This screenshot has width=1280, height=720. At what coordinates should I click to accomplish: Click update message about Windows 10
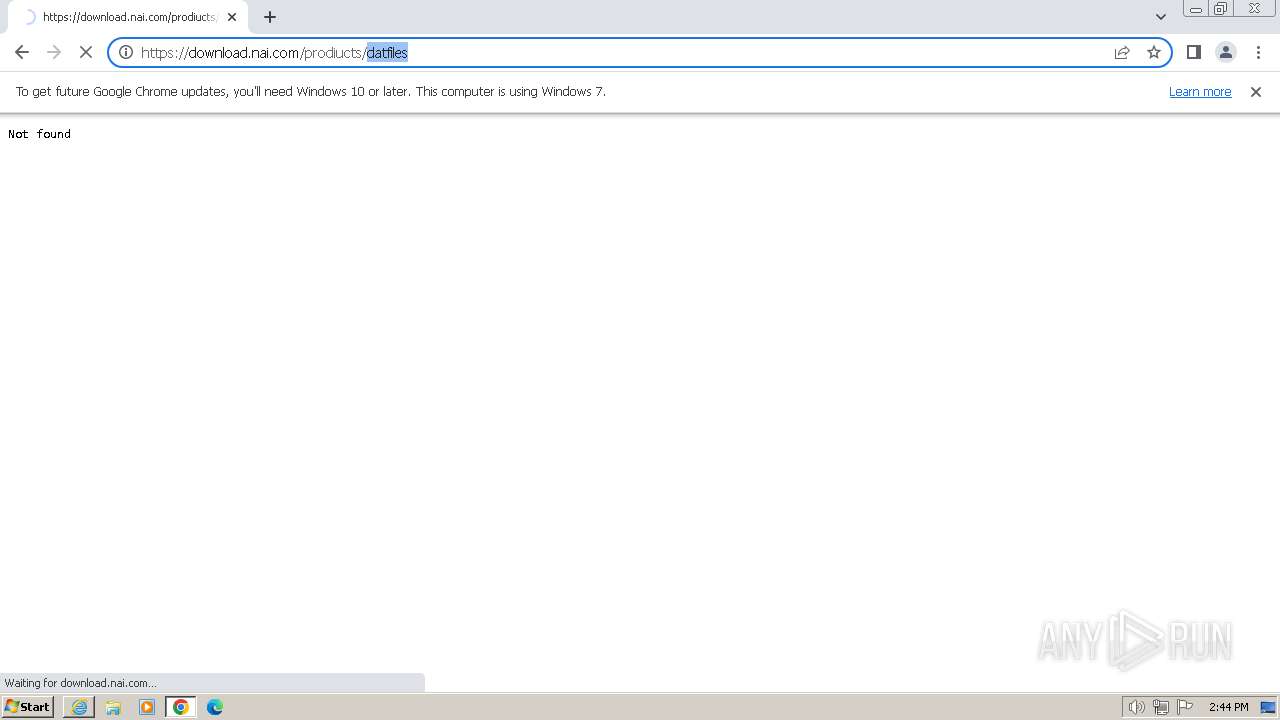311,91
